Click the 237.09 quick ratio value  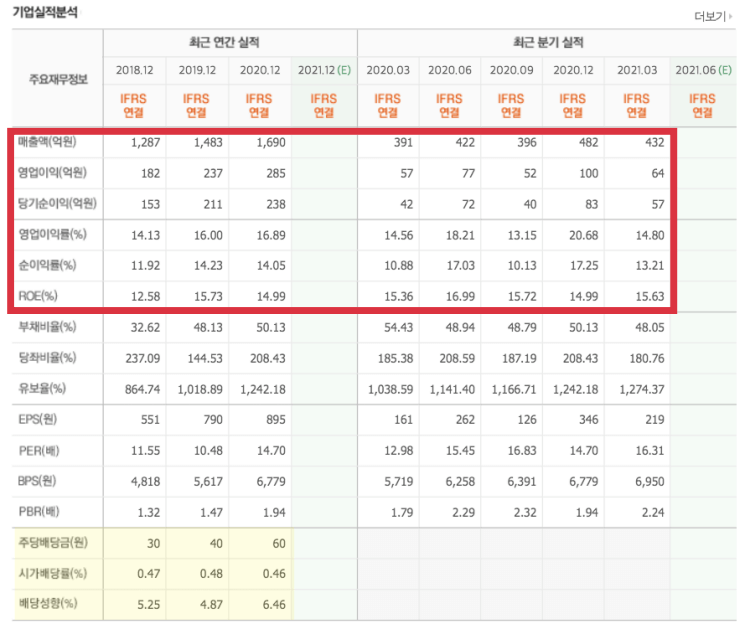tap(143, 358)
